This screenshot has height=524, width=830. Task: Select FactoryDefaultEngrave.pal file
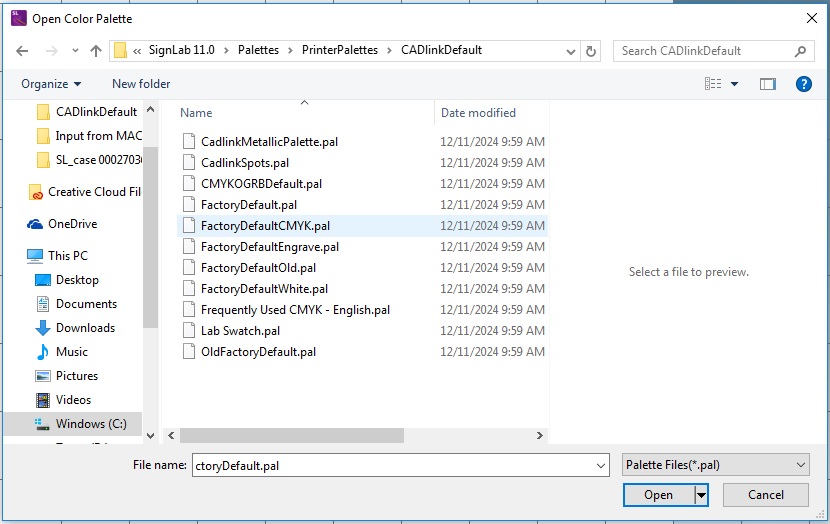(270, 247)
